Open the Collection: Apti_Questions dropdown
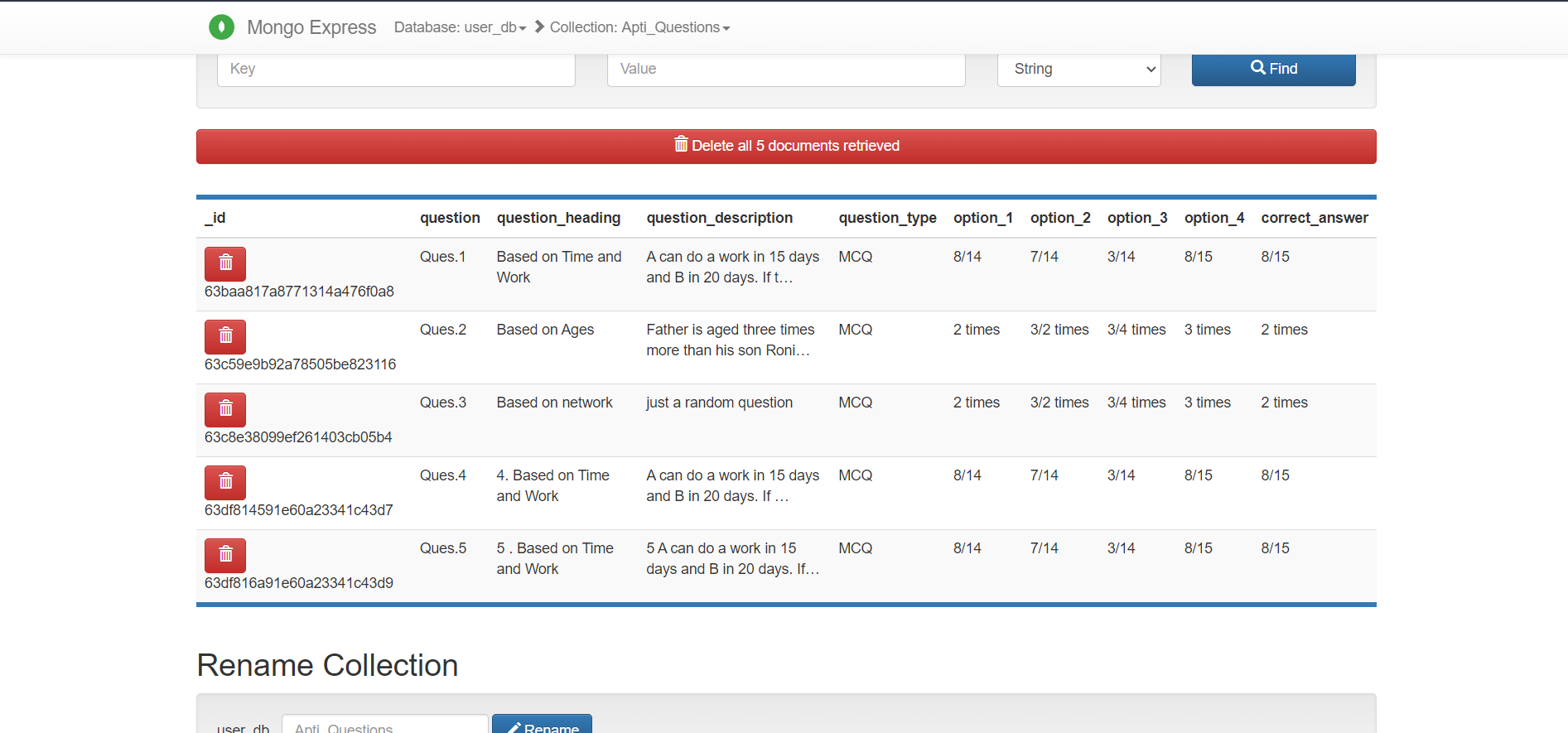This screenshot has height=733, width=1568. click(x=639, y=27)
